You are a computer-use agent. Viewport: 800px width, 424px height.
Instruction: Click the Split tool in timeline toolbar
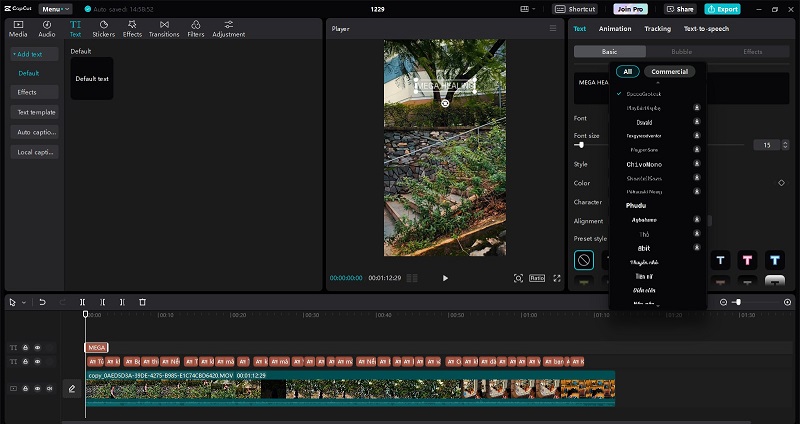(x=83, y=301)
